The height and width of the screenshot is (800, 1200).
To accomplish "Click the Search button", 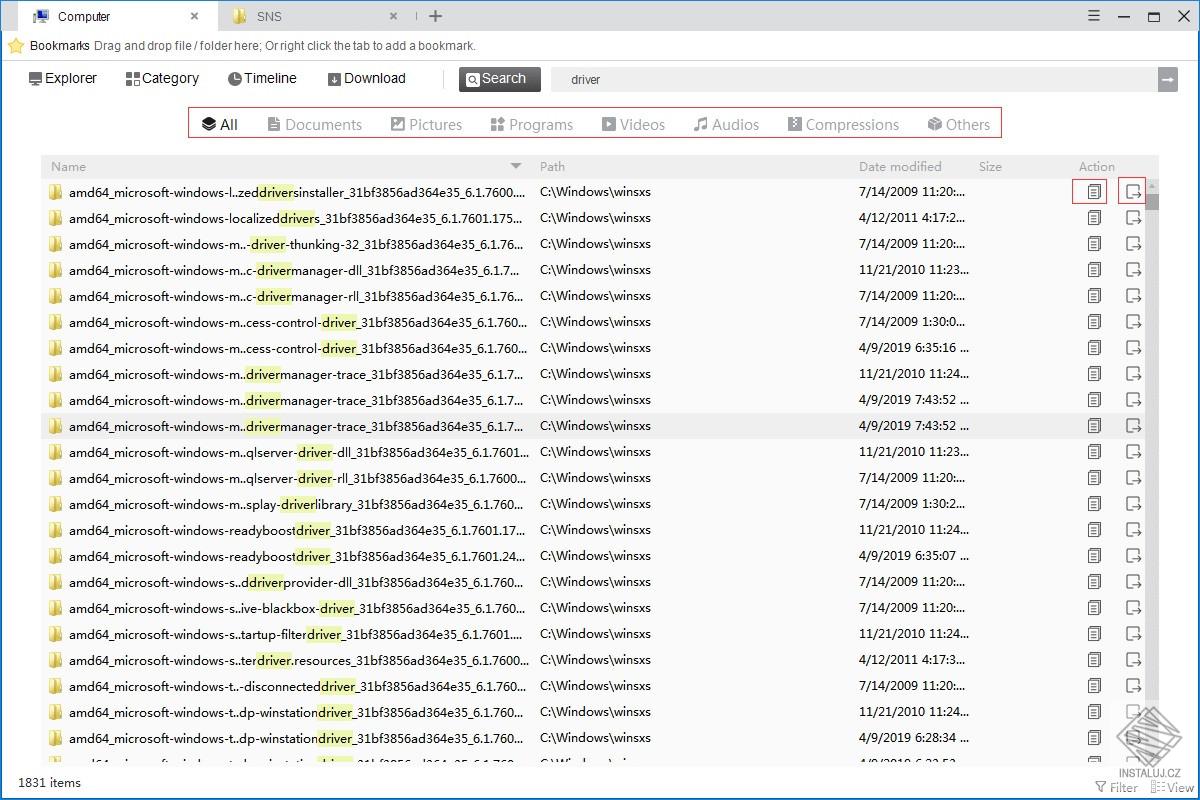I will (x=500, y=79).
